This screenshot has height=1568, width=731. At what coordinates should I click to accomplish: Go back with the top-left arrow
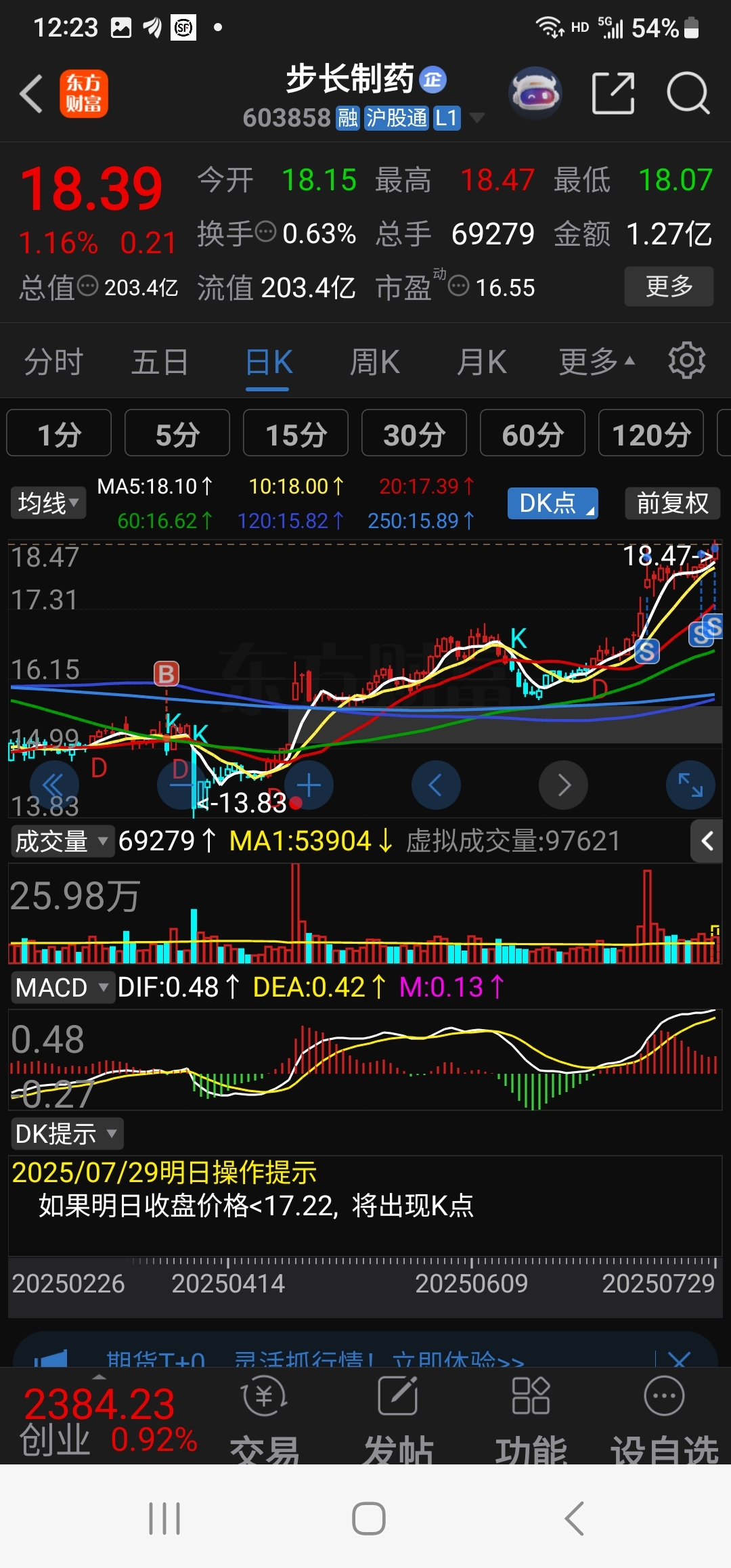(31, 93)
